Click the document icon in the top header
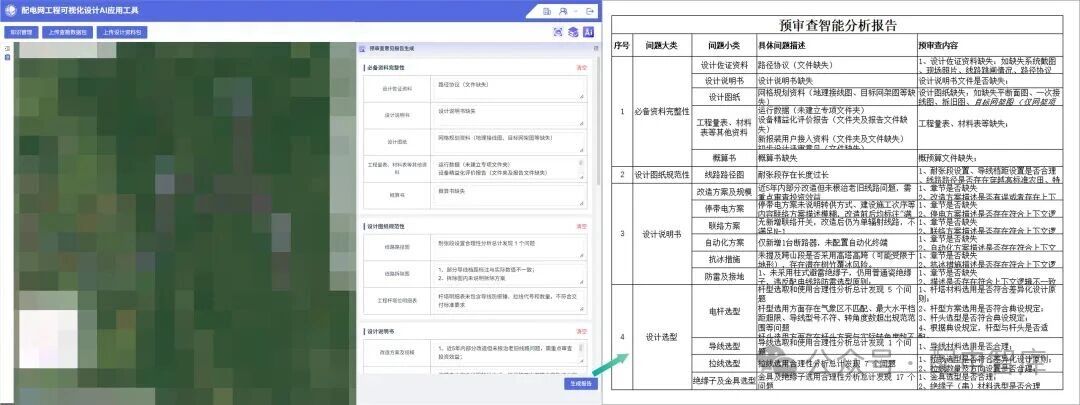The image size is (1080, 405). 543,10
